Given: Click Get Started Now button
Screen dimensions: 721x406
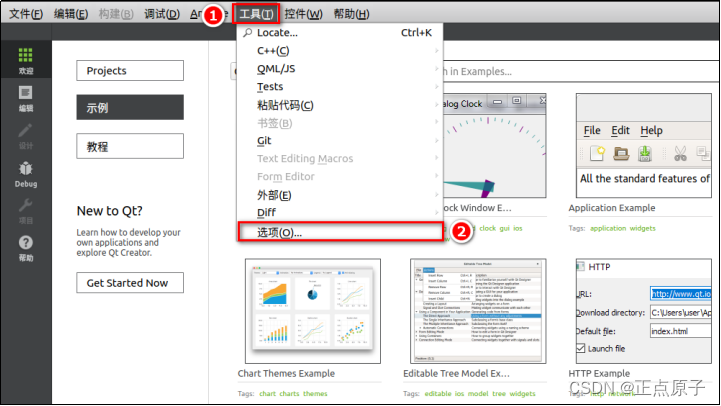Looking at the screenshot, I should pyautogui.click(x=130, y=283).
